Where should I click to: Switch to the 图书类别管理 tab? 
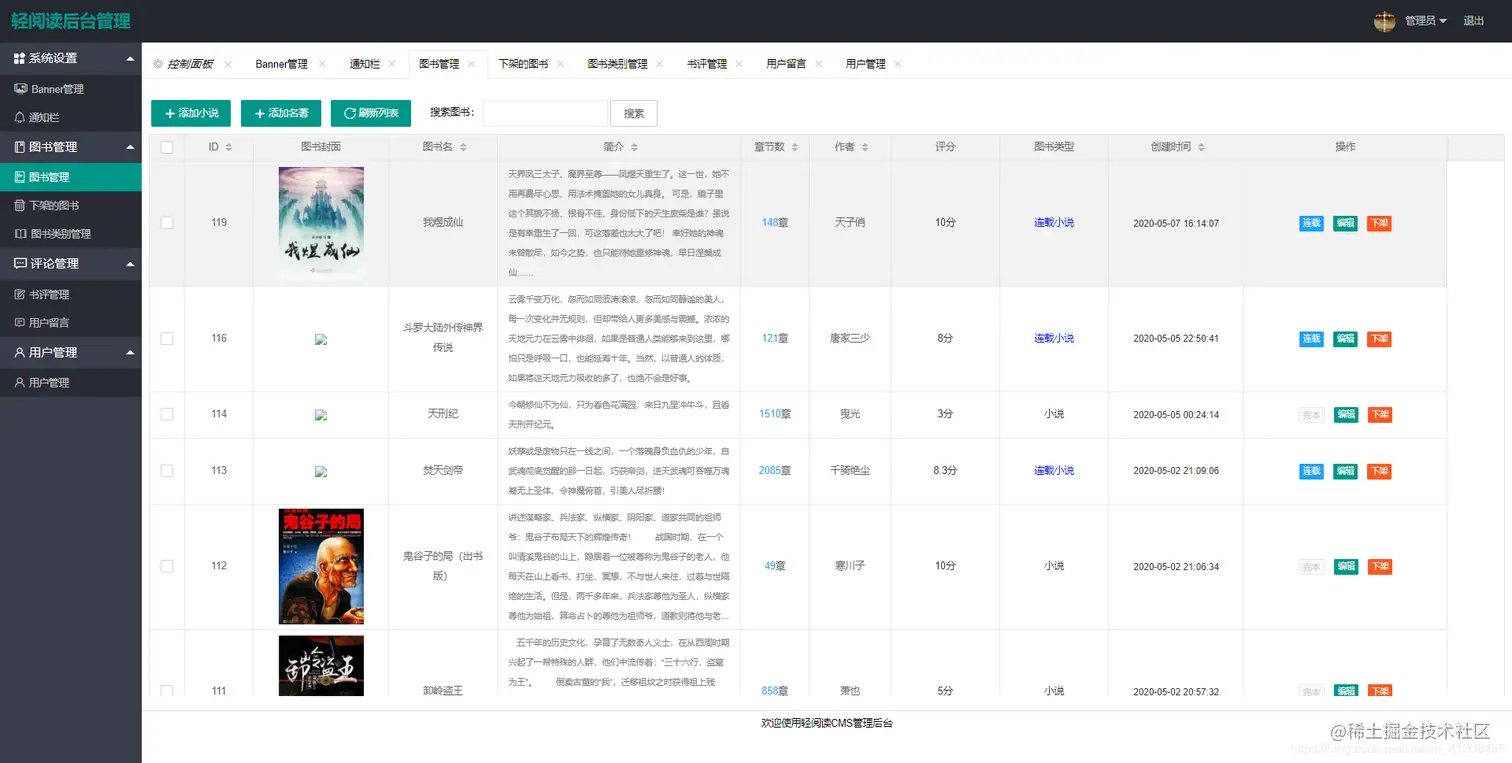pos(617,64)
